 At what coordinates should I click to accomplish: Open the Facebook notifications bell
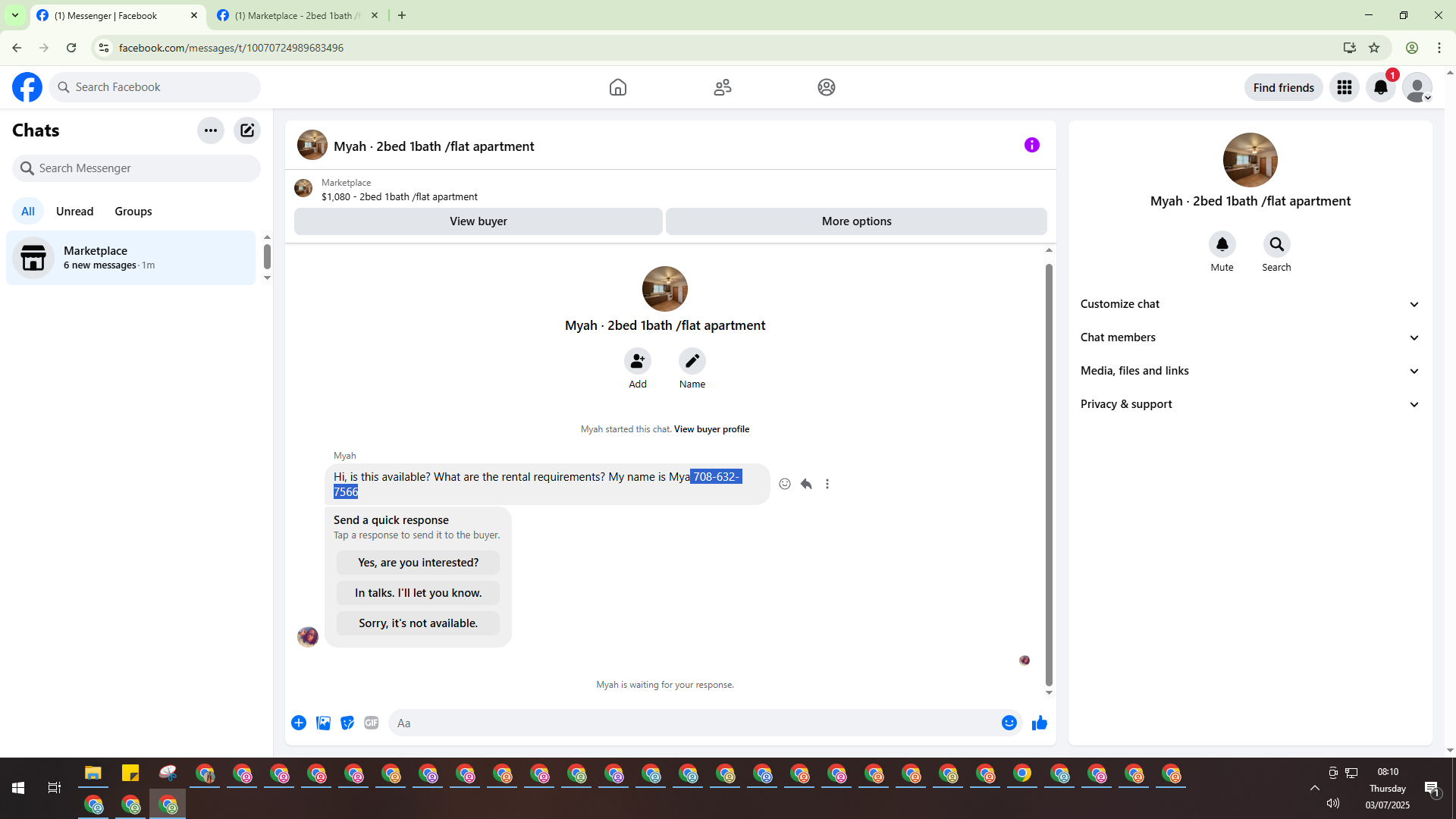1380,87
